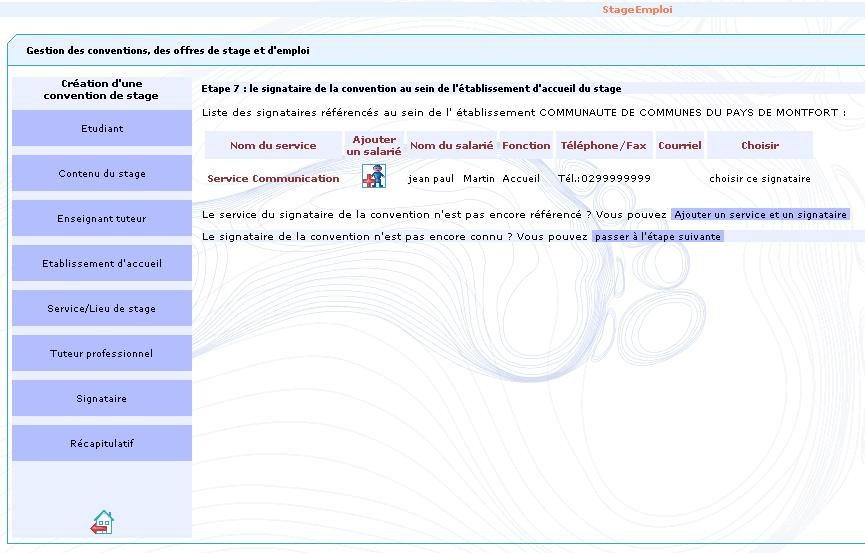Click the home return icon
Screen dimensions: 865x553
point(102,522)
